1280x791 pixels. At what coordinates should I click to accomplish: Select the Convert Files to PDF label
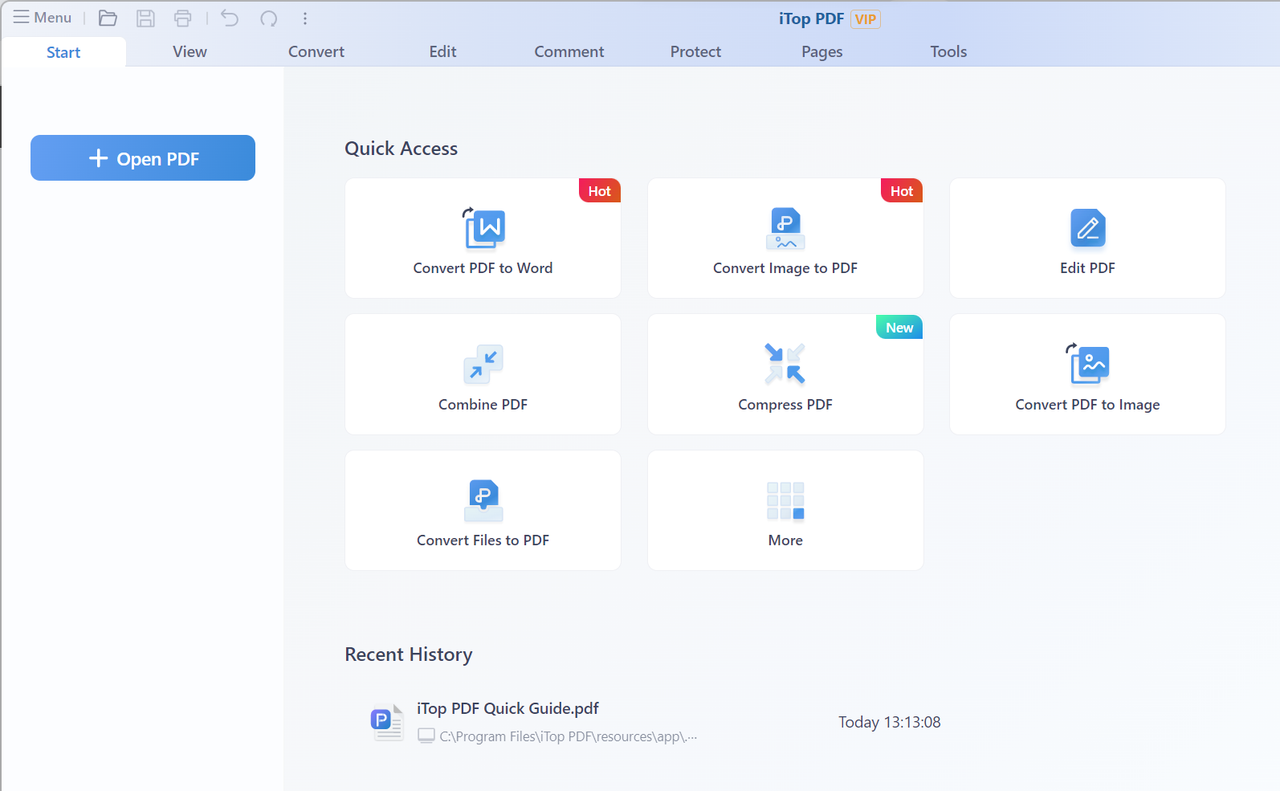click(x=483, y=540)
